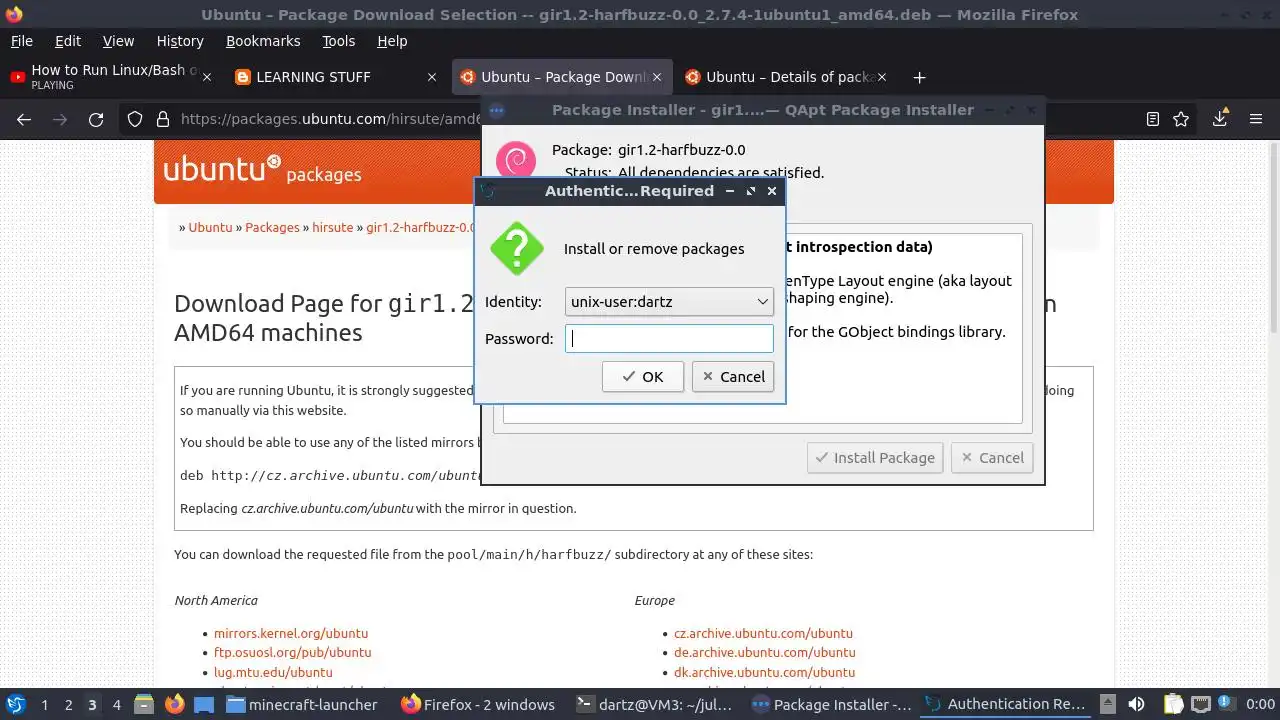
Task: Open the History menu
Action: click(180, 41)
